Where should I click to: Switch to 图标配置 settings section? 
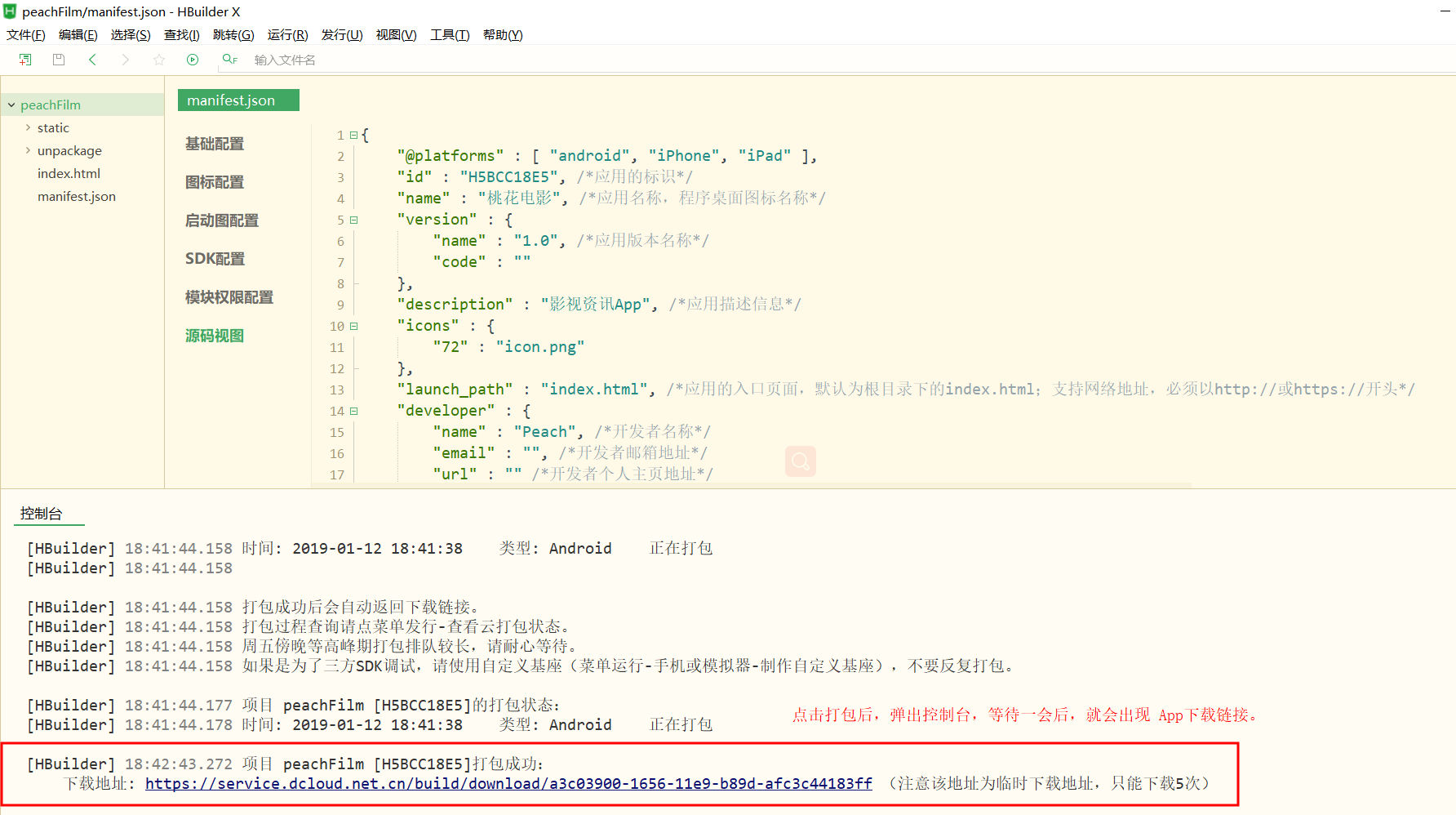pyautogui.click(x=214, y=181)
